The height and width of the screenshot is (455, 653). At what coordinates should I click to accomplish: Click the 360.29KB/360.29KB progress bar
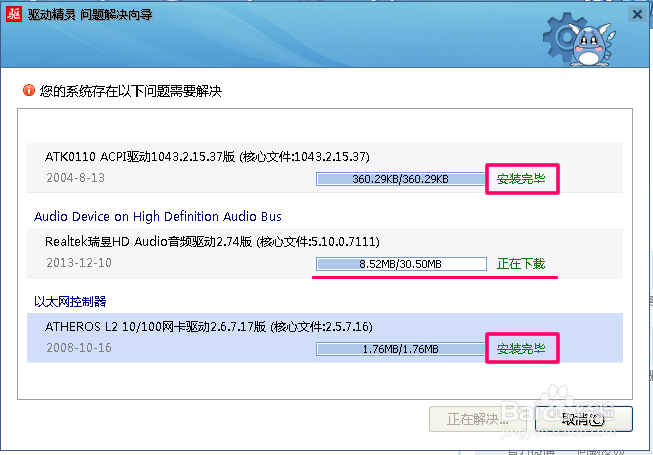(x=401, y=179)
